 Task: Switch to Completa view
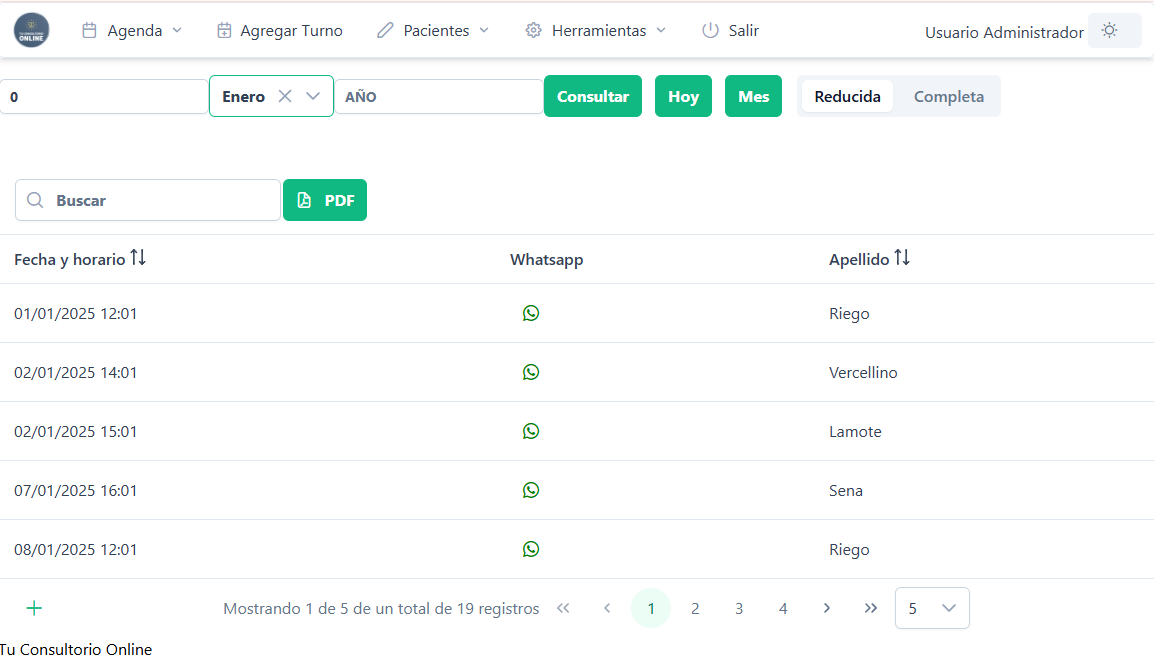[x=948, y=96]
